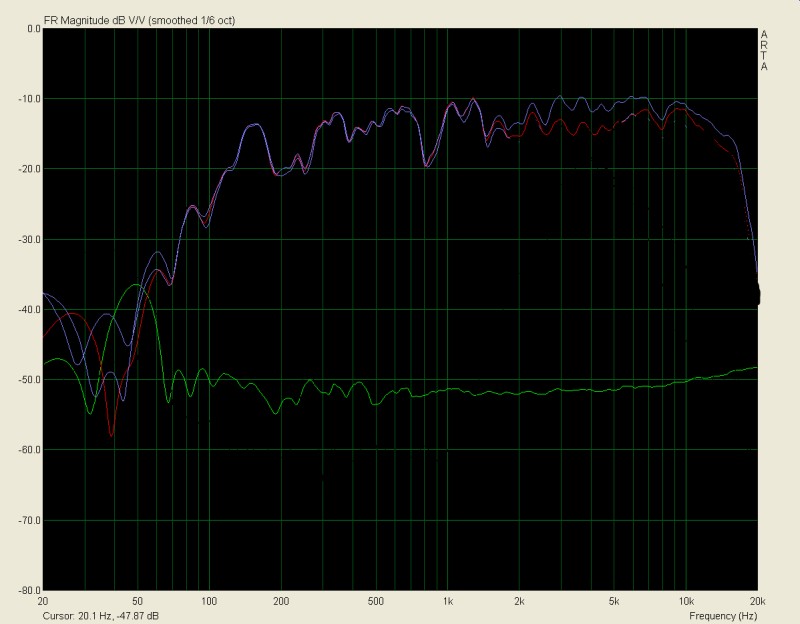The image size is (800, 624).
Task: Click the '-70.0' y-axis value
Action: tap(31, 520)
